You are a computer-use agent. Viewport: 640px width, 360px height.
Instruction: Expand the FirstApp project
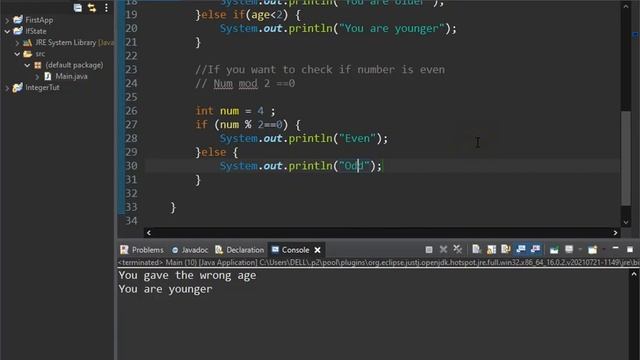tap(7, 20)
